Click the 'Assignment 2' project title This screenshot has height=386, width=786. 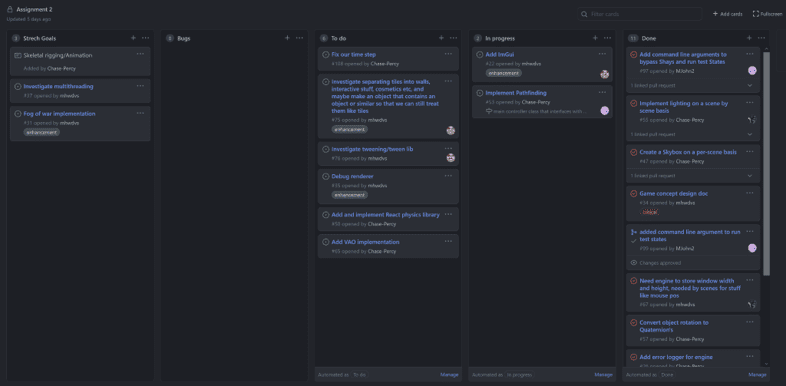point(34,10)
